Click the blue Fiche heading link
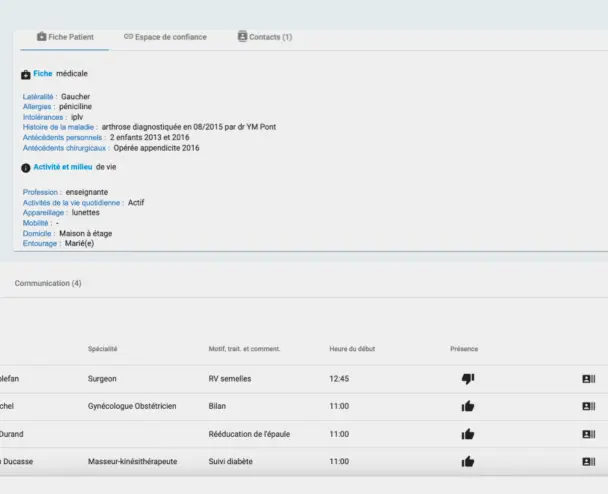The height and width of the screenshot is (494, 608). pos(43,73)
